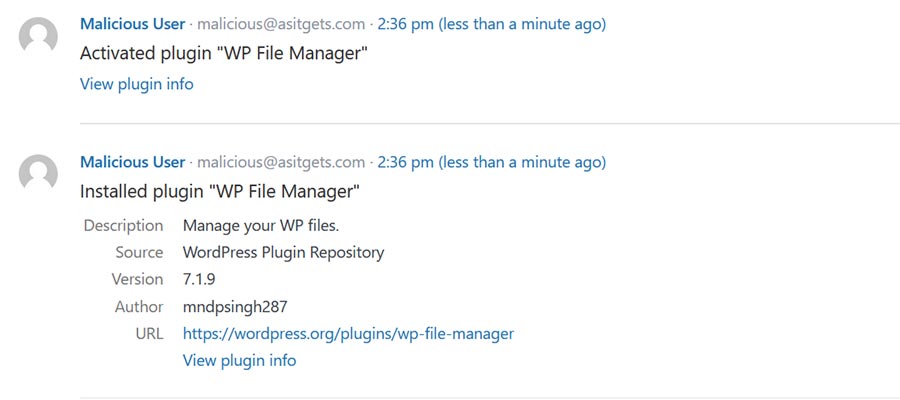
Task: Click the email address on the Activated entry
Action: [281, 23]
